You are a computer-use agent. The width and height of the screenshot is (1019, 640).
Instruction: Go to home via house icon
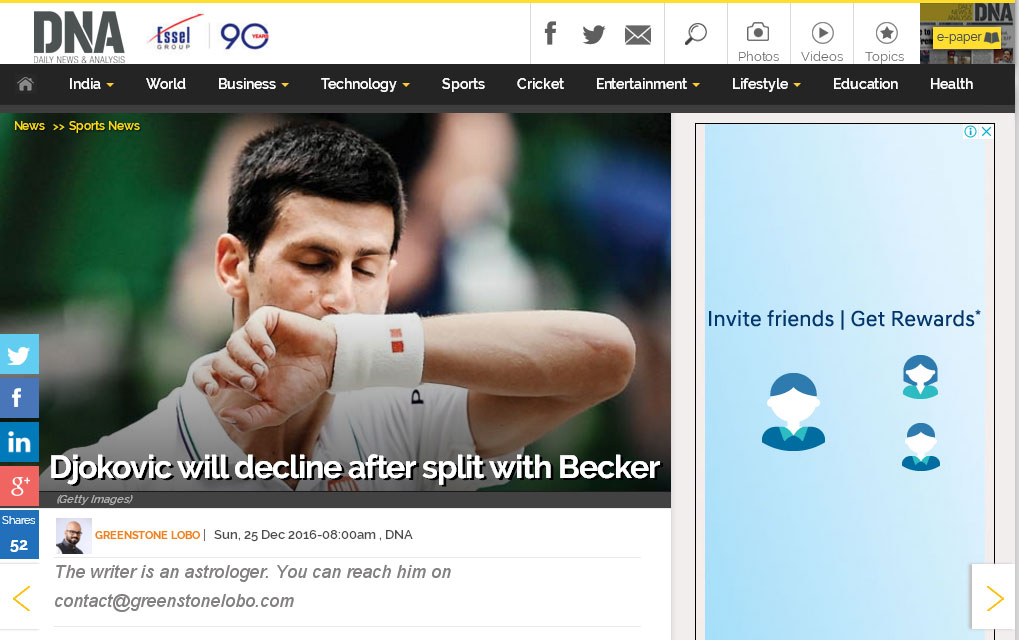click(x=25, y=84)
